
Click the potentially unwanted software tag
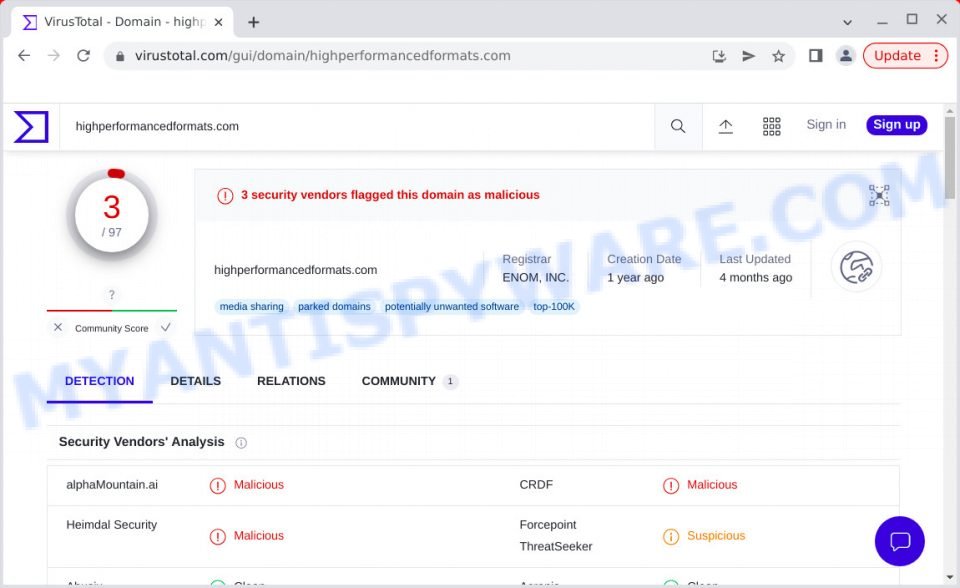pos(452,306)
